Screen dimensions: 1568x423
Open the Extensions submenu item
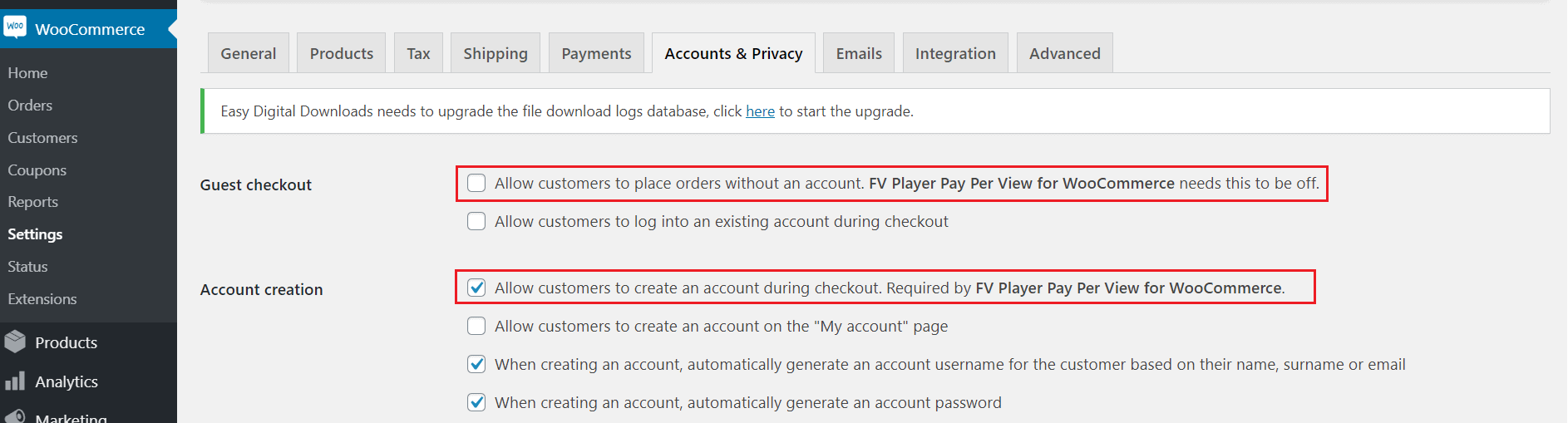click(x=42, y=299)
